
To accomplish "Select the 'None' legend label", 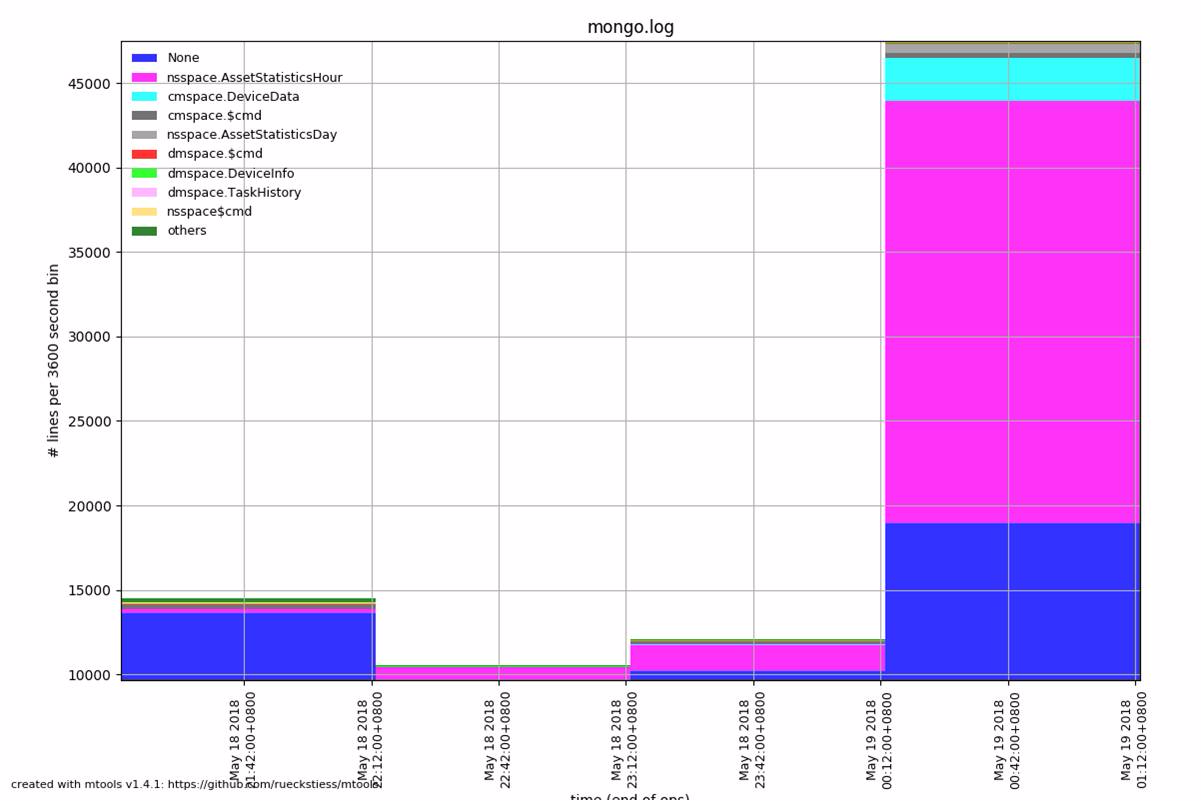I will tap(183, 58).
